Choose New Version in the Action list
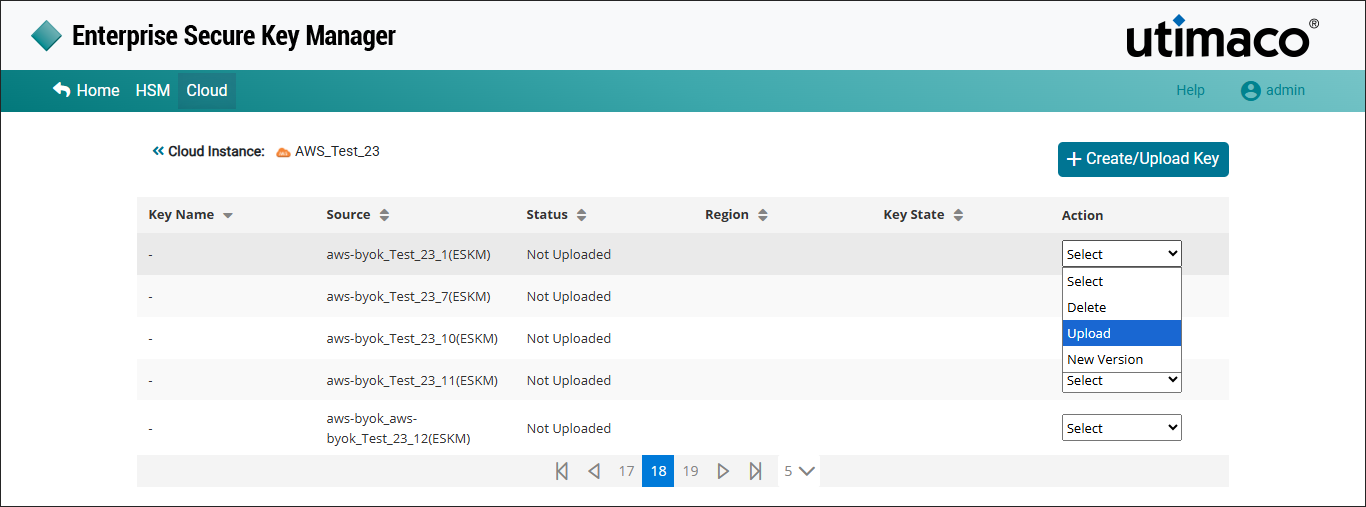1366x507 pixels. point(1121,360)
